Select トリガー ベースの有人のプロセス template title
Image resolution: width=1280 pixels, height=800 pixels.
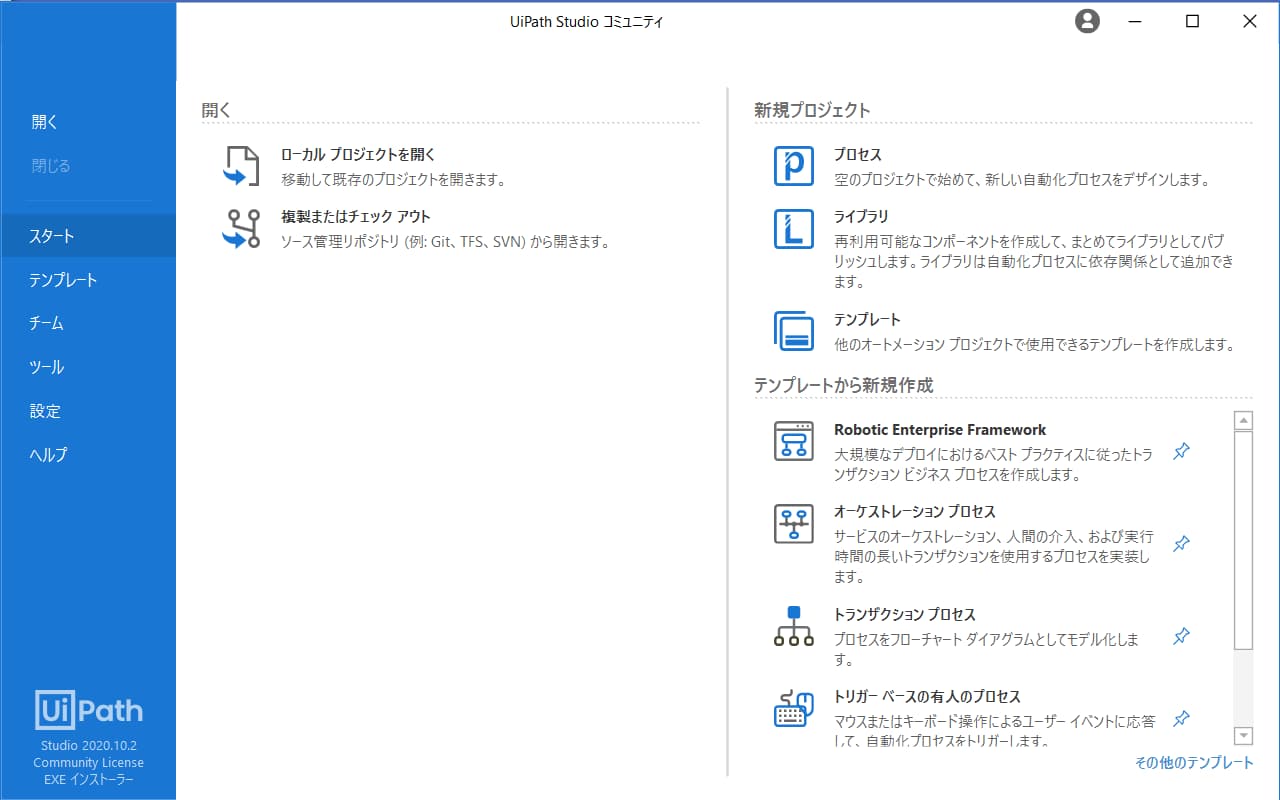point(927,697)
